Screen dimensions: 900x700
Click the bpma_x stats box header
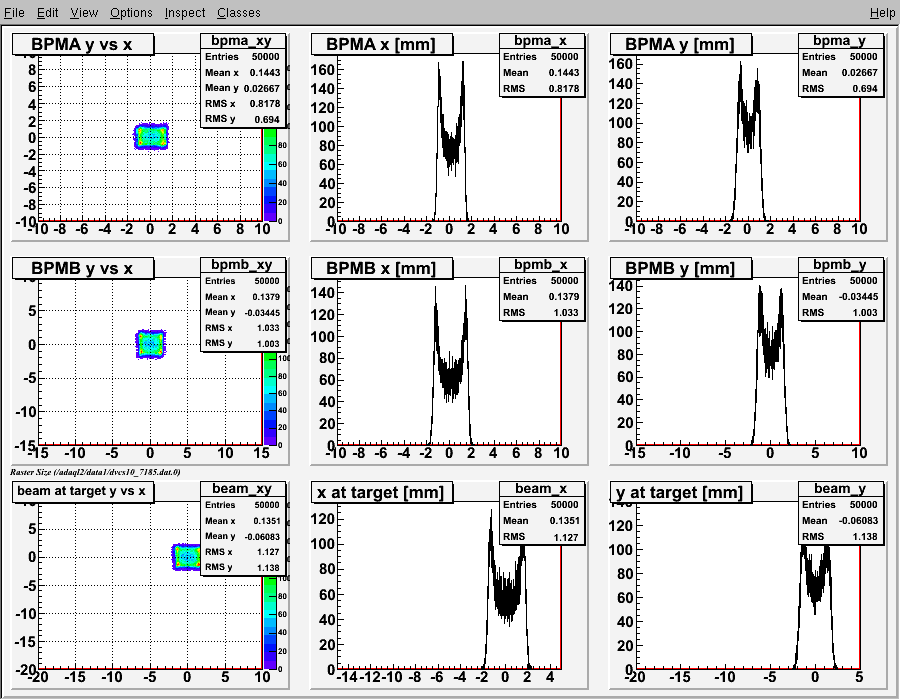coord(541,41)
